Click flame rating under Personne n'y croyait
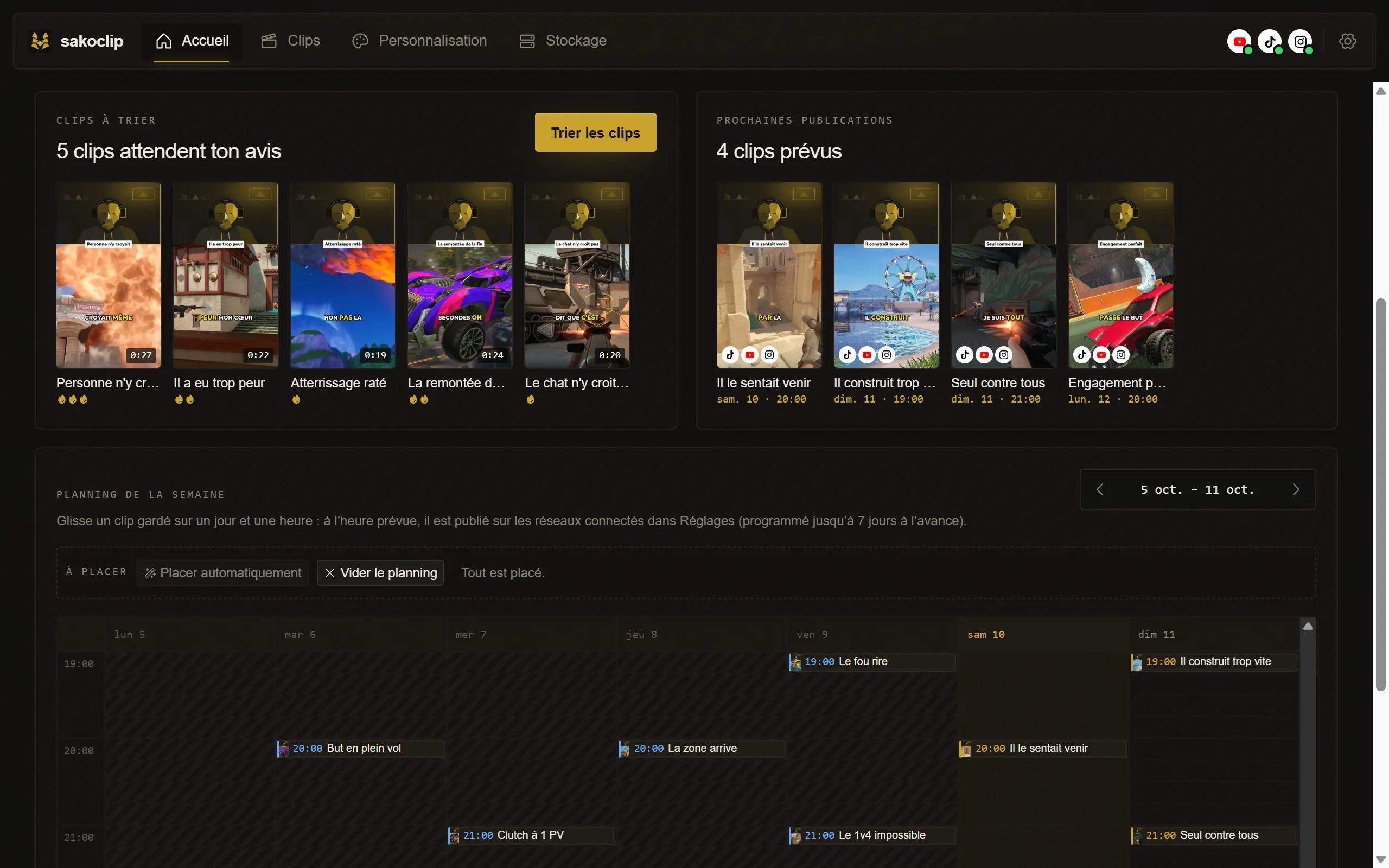Image resolution: width=1389 pixels, height=868 pixels. click(72, 399)
